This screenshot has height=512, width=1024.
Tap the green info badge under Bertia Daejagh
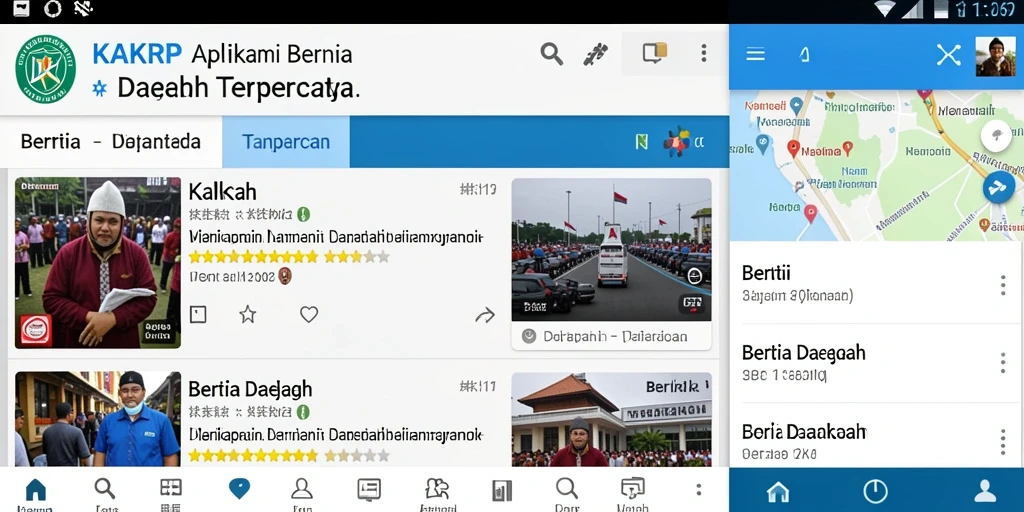pyautogui.click(x=303, y=412)
